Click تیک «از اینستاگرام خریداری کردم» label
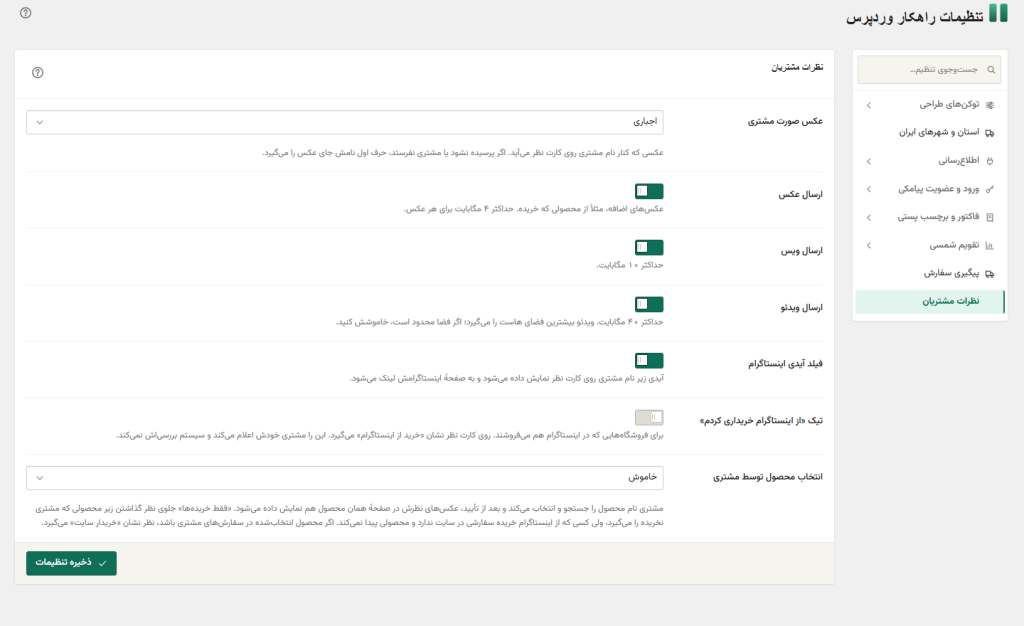Image resolution: width=1024 pixels, height=626 pixels. coord(761,420)
